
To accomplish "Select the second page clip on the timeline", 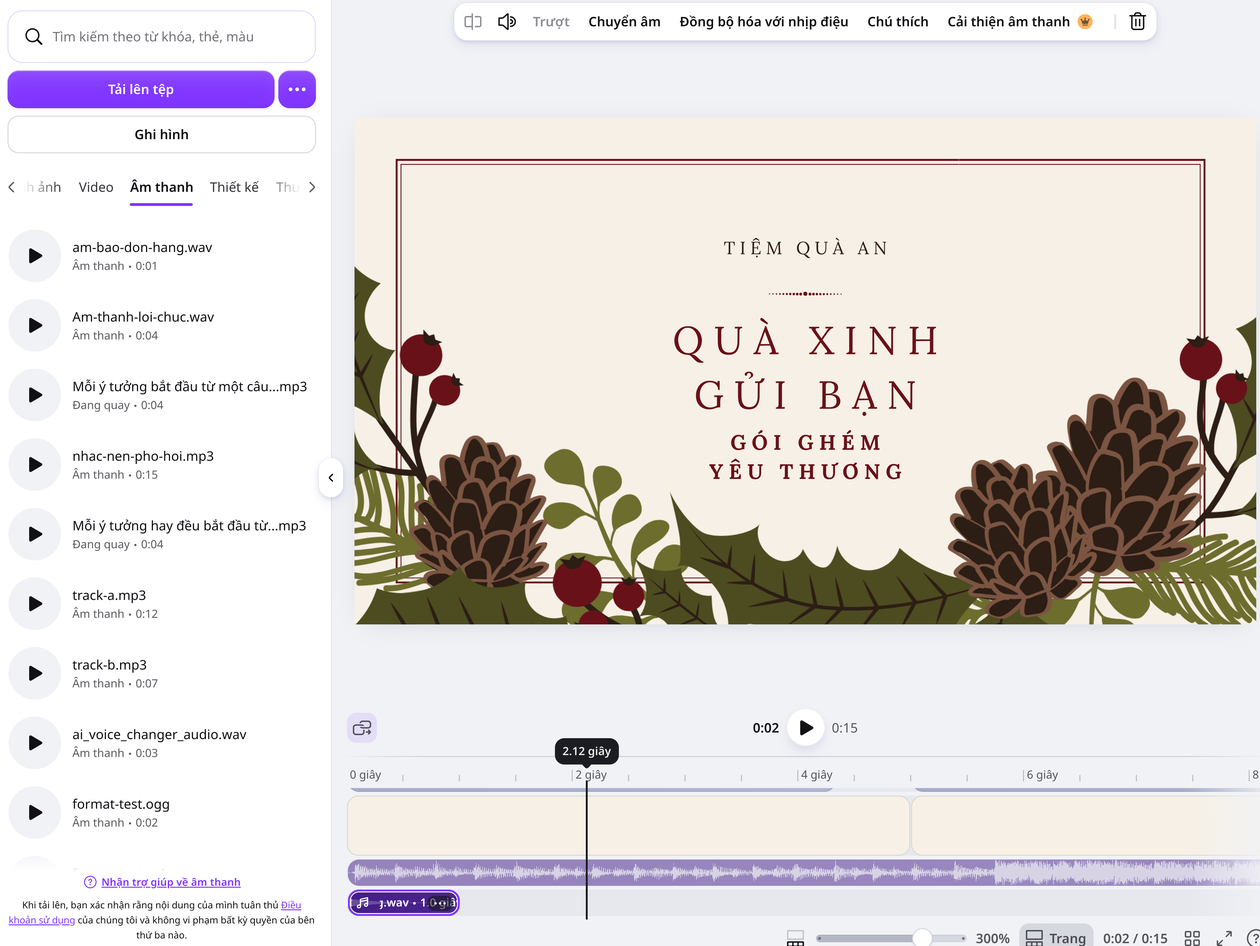I will 1086,824.
